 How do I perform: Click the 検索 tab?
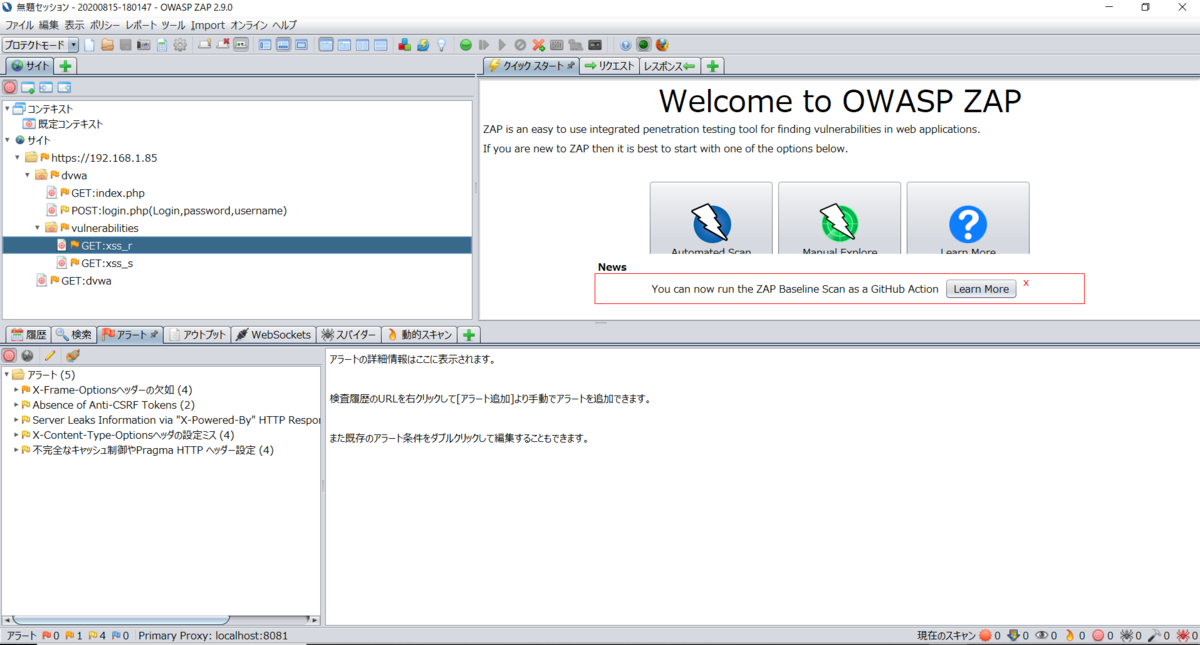[x=74, y=334]
